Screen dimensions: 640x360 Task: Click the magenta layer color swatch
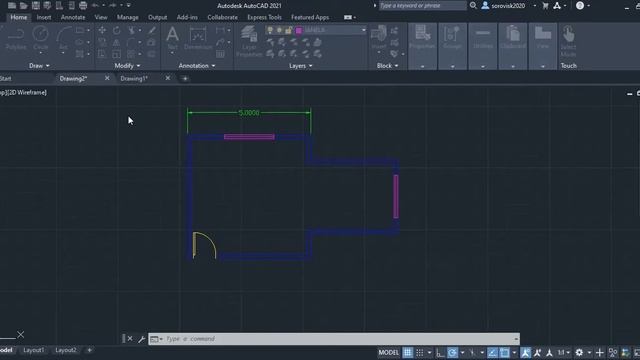299,30
